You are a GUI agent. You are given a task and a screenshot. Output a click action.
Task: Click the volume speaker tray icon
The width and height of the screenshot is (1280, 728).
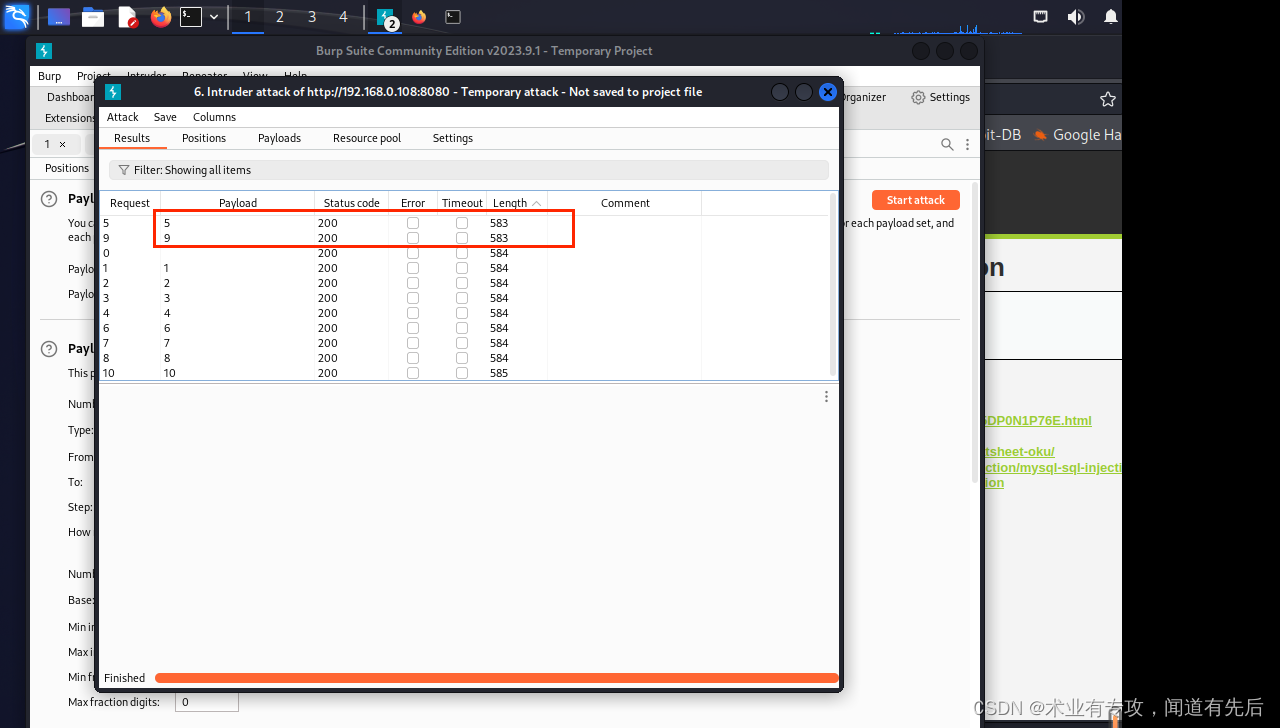pos(1076,17)
